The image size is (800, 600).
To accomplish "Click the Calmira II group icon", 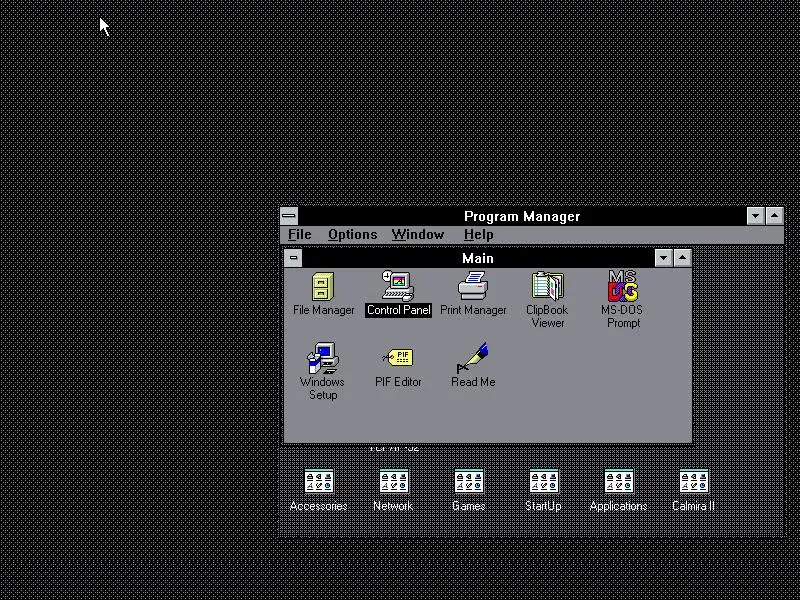I will (694, 481).
